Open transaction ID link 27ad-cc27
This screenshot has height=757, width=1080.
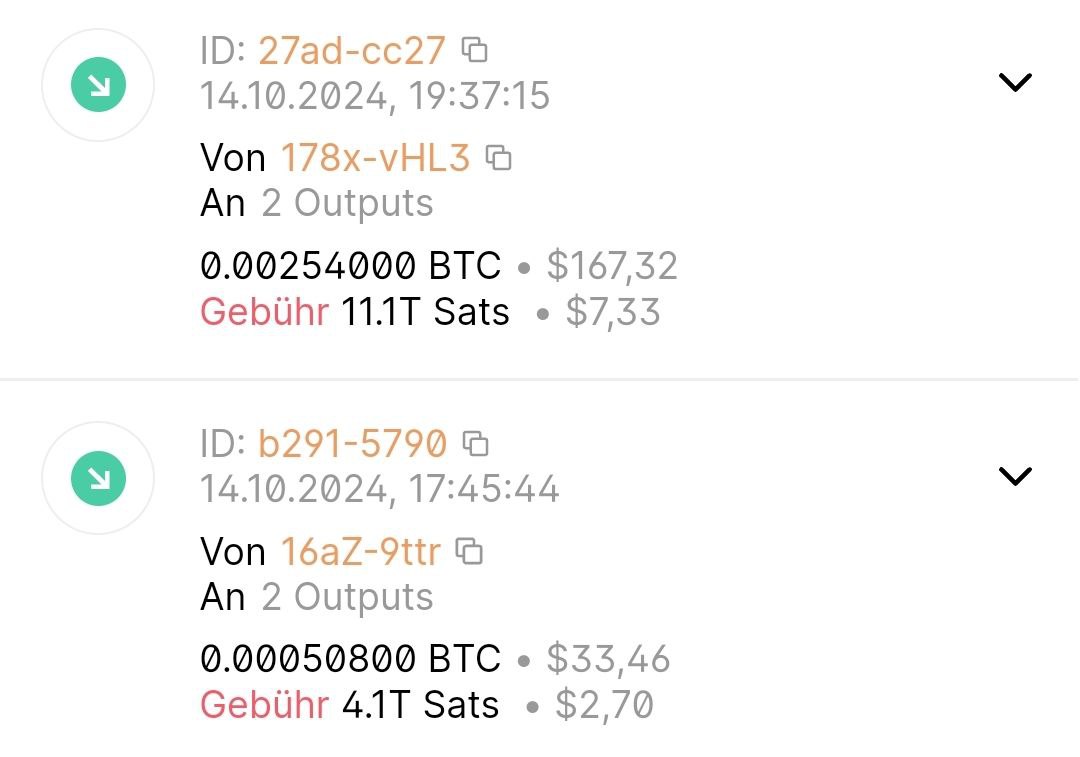352,50
